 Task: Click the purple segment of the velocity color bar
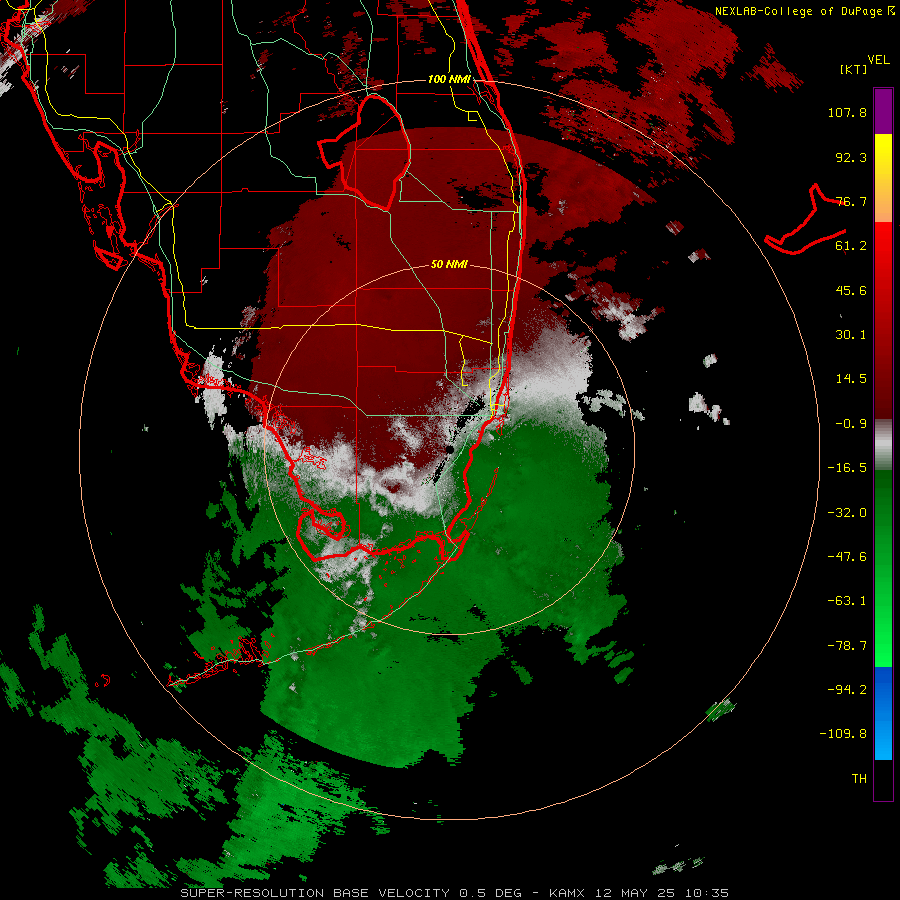[x=883, y=111]
